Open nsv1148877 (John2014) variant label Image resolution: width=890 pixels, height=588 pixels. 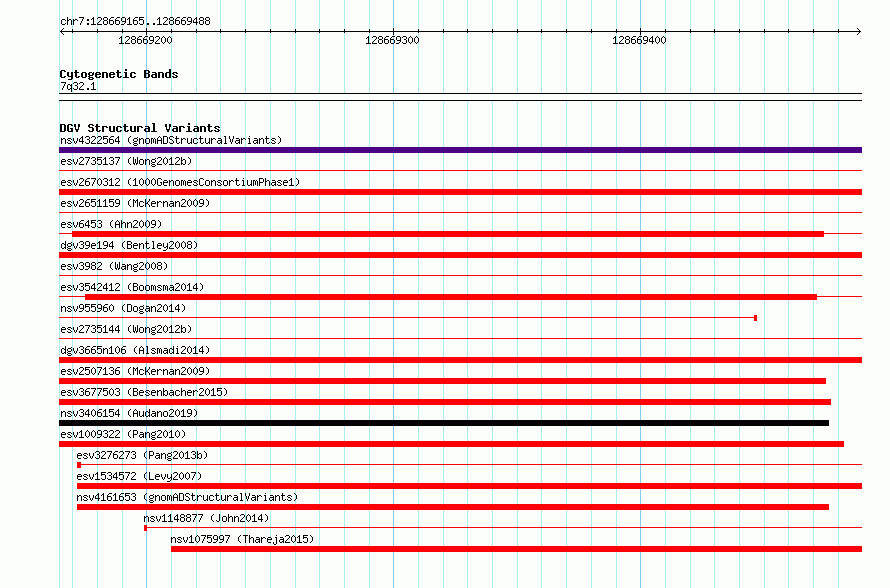(x=206, y=518)
